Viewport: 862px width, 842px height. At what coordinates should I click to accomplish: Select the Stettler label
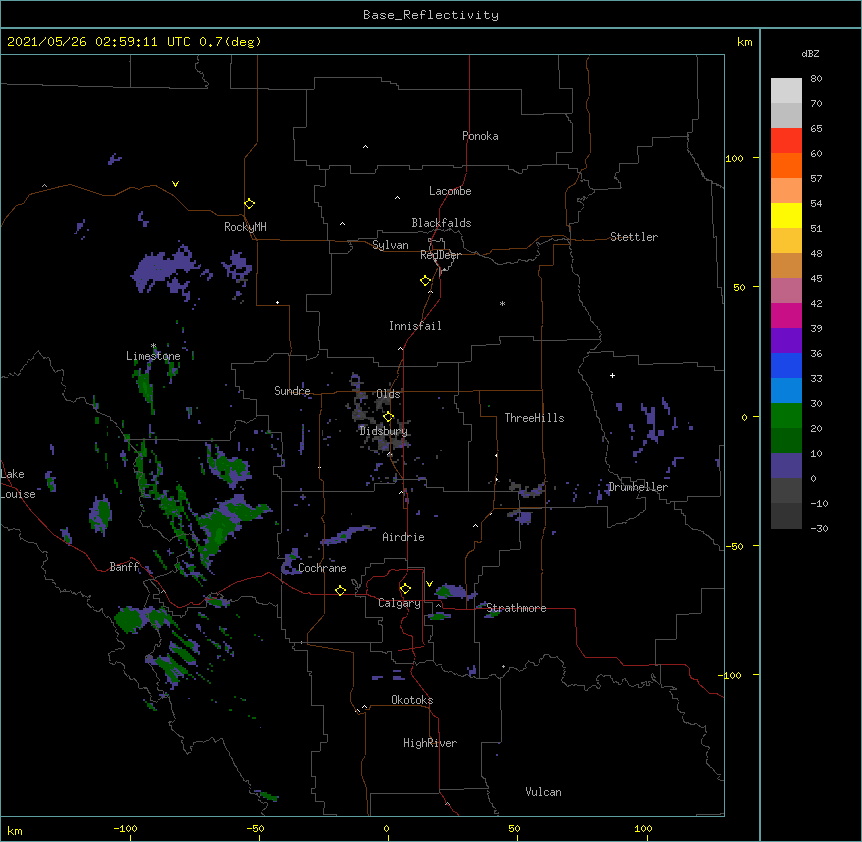[634, 237]
